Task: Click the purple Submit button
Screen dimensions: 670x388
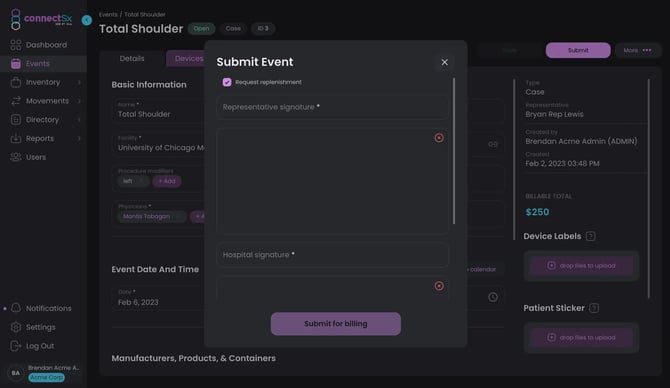Action: coord(578,50)
